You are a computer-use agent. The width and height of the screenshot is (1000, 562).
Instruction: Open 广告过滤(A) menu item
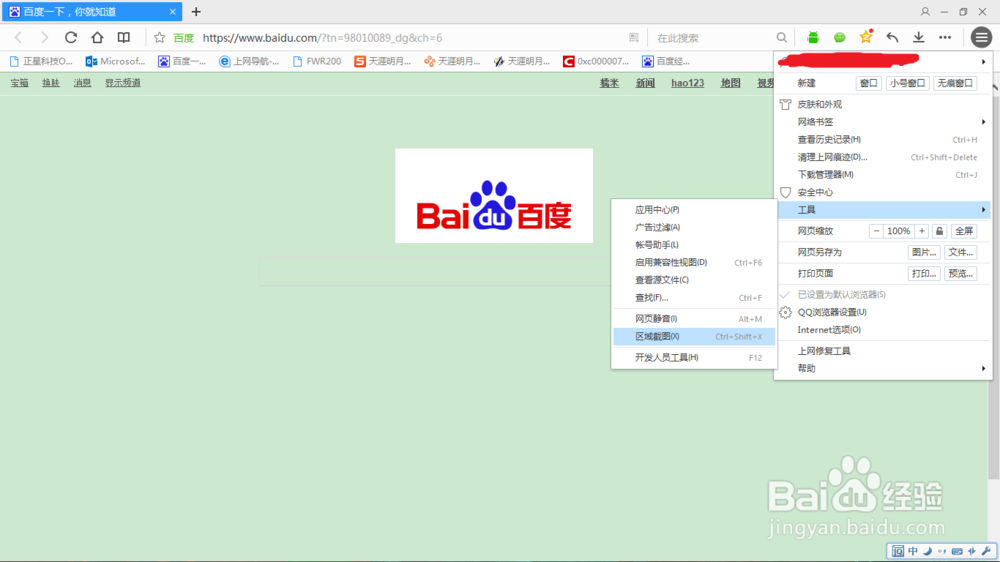(x=694, y=227)
